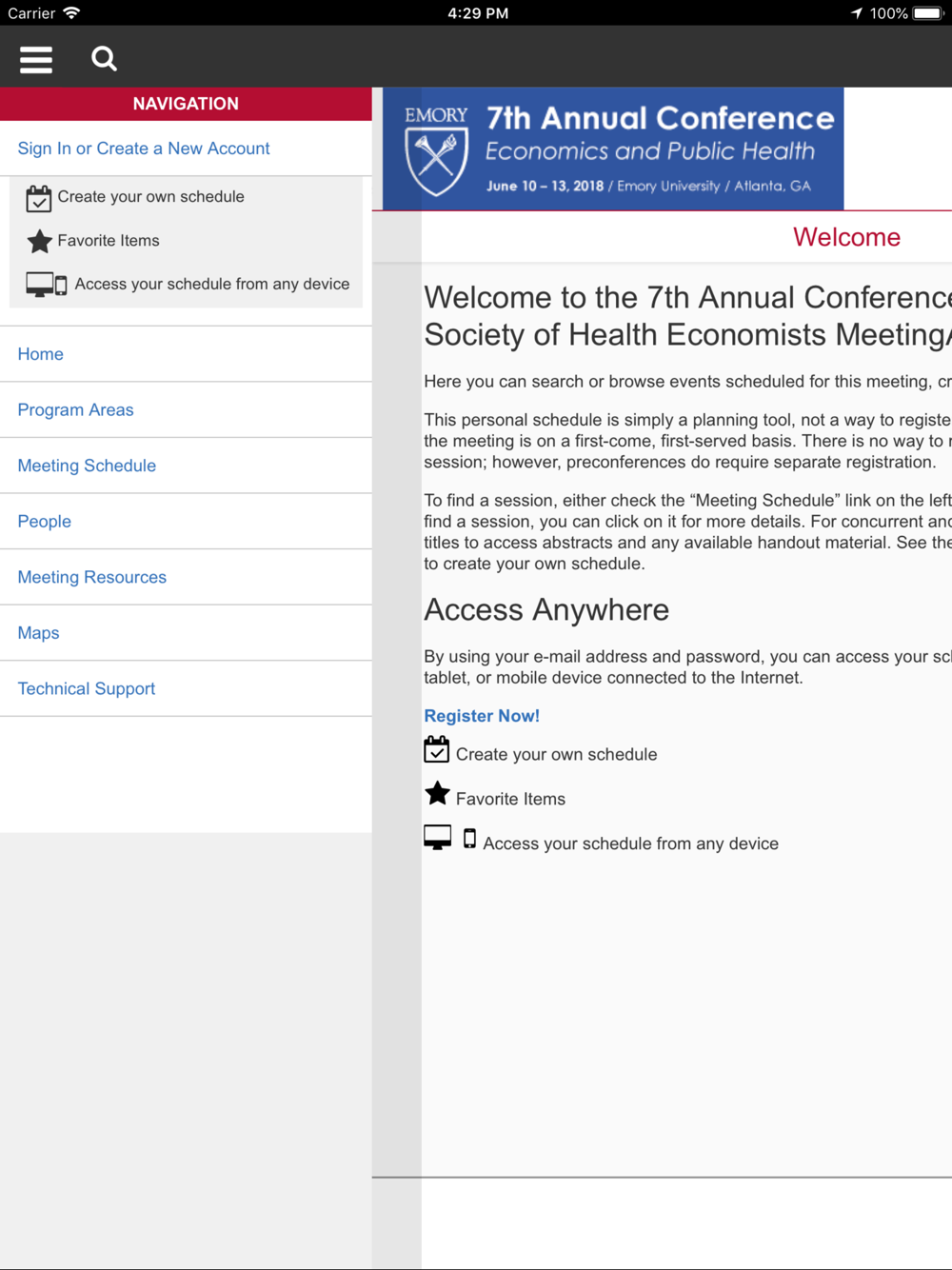
Task: Open Program Areas
Action: pos(186,410)
